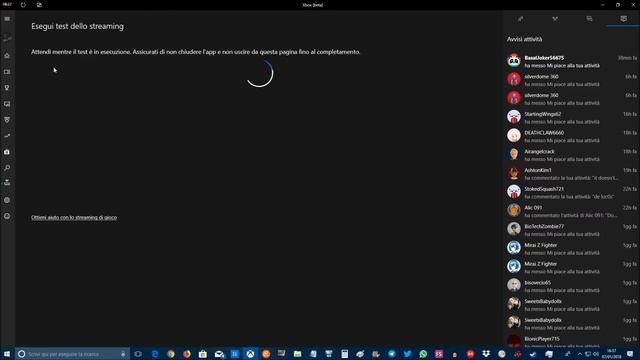640x360 pixels.
Task: Open the Connection console icon in sidebar
Action: pyautogui.click(x=7, y=182)
